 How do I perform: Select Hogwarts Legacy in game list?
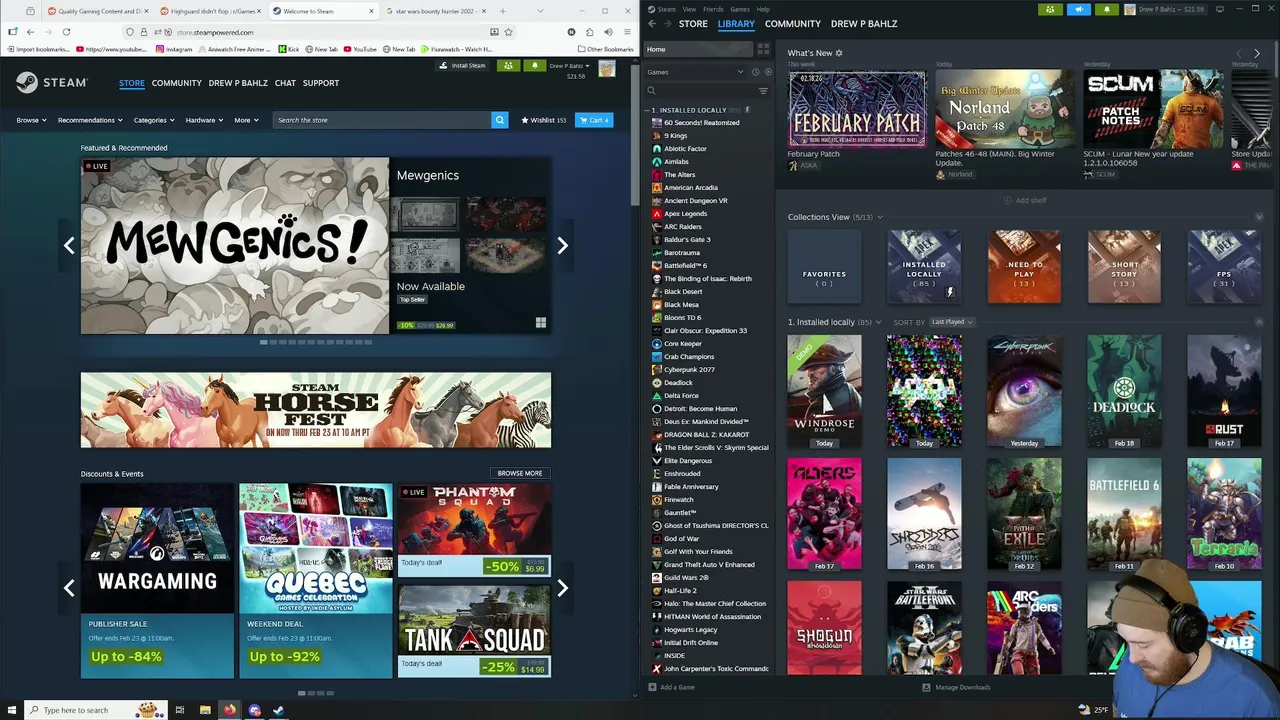tap(690, 630)
